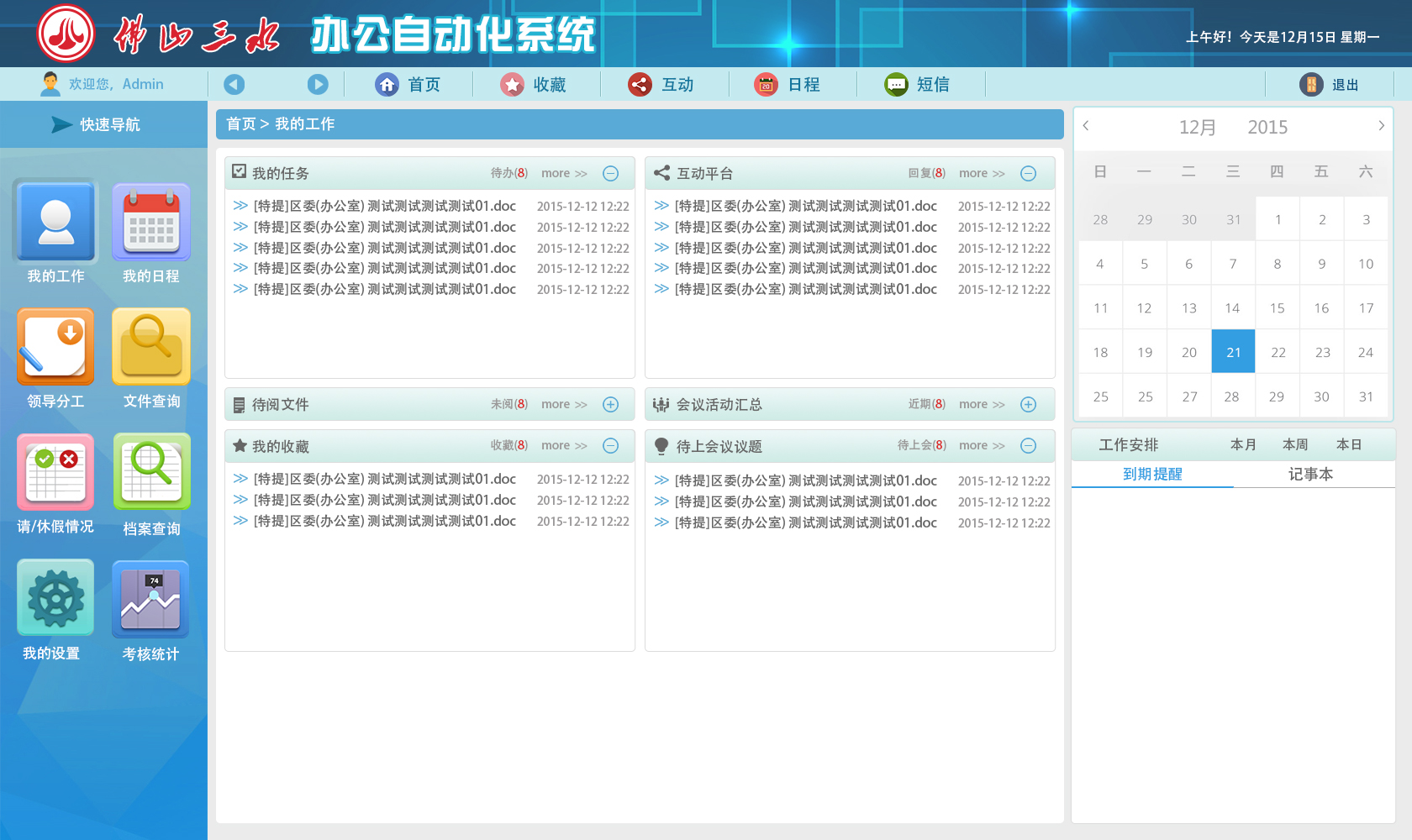Open the 领导分工 sidebar icon
The image size is (1412, 840).
(55, 347)
